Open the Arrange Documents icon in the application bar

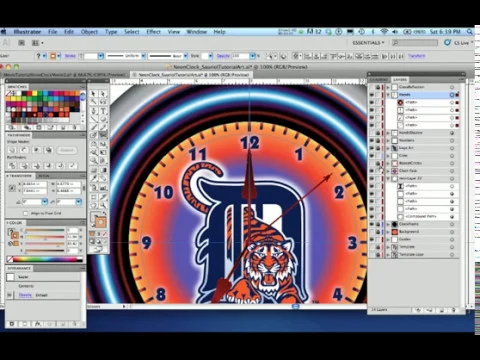[37, 43]
